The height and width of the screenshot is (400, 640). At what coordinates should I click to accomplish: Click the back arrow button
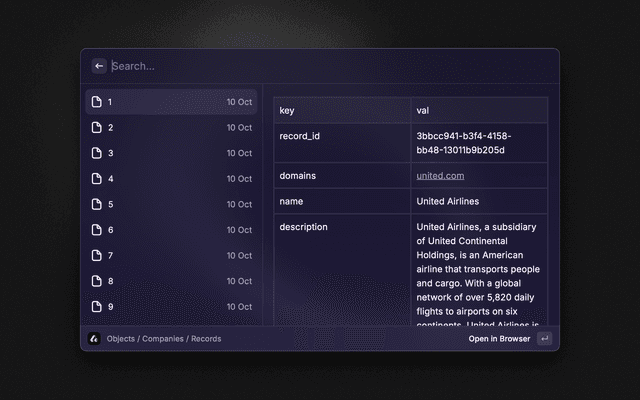[99, 66]
